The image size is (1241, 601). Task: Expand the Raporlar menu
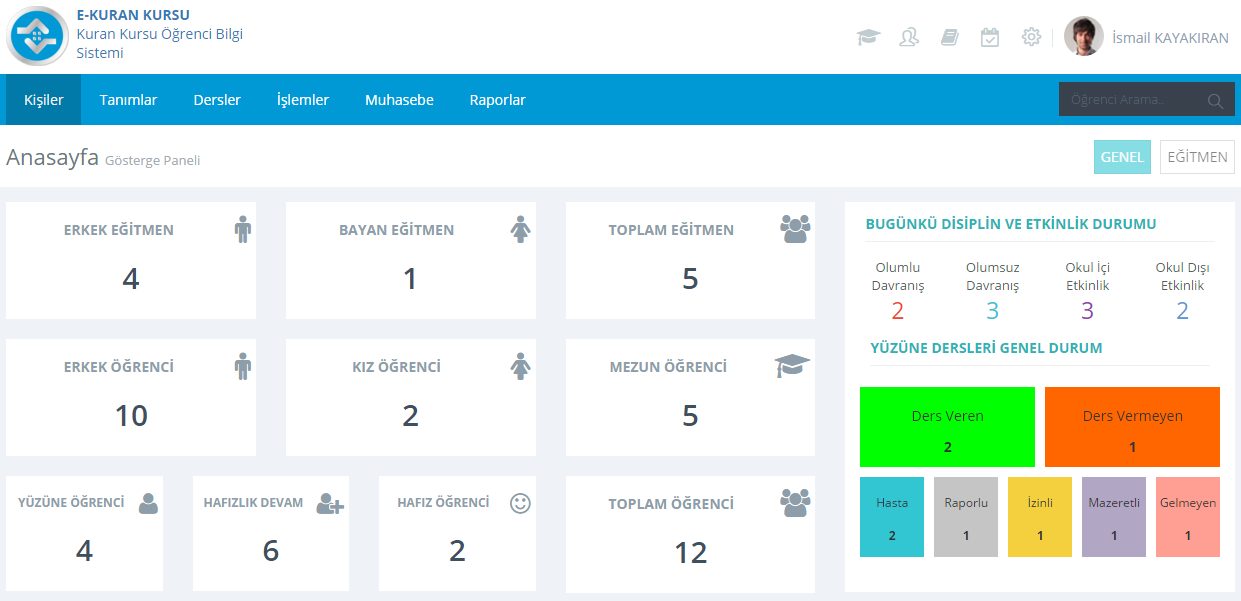[497, 100]
